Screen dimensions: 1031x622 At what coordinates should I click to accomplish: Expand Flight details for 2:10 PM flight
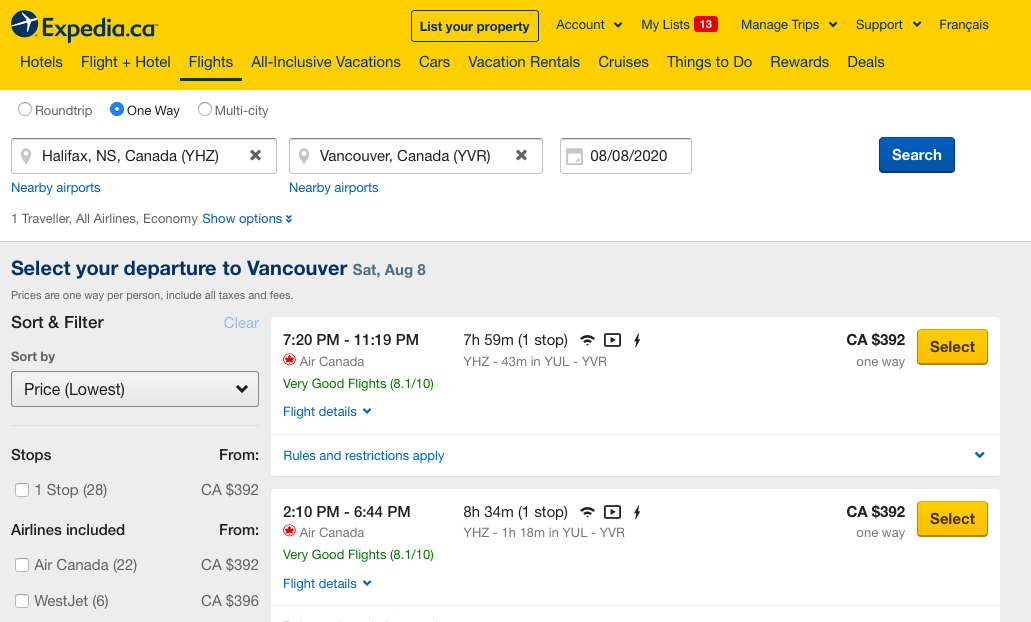pyautogui.click(x=327, y=584)
